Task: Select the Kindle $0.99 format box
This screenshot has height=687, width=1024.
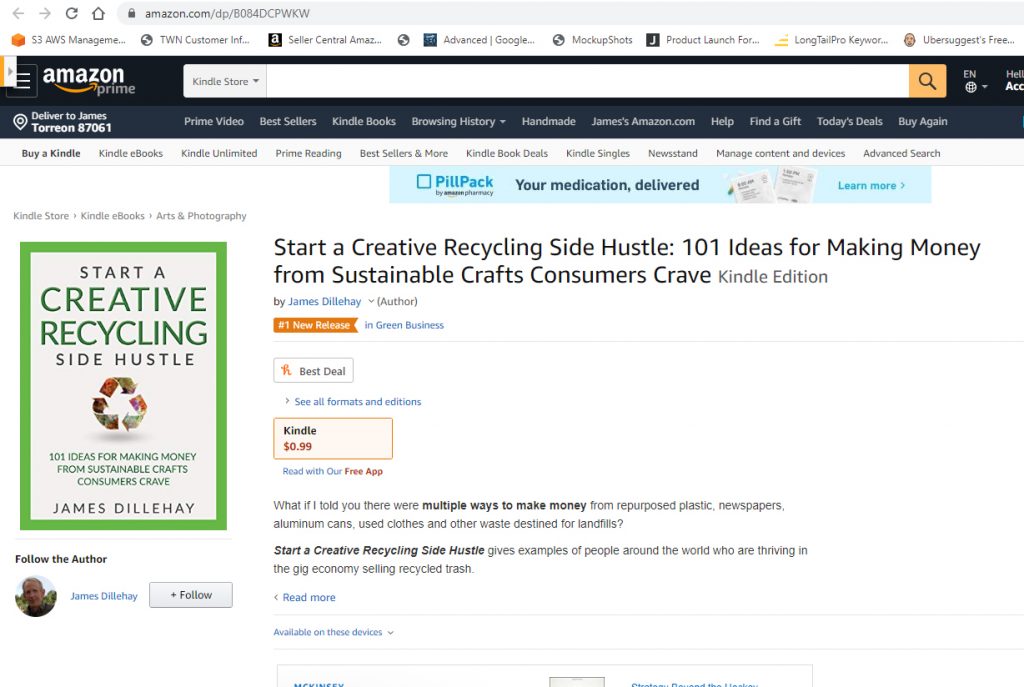Action: (333, 438)
